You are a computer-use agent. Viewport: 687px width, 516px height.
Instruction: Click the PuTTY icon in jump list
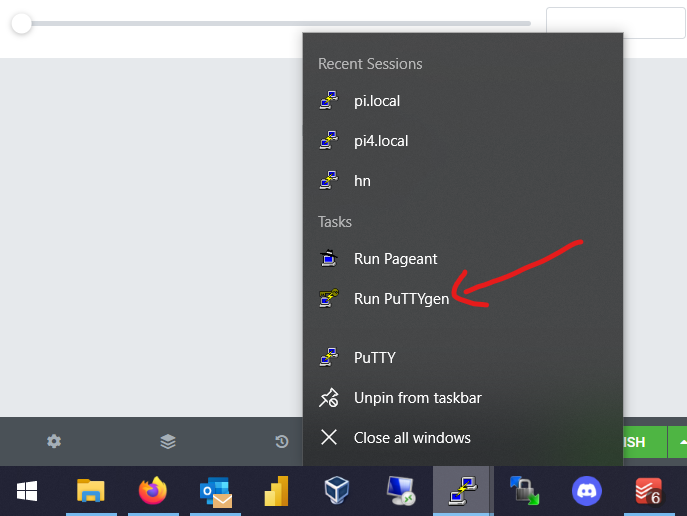(x=329, y=357)
